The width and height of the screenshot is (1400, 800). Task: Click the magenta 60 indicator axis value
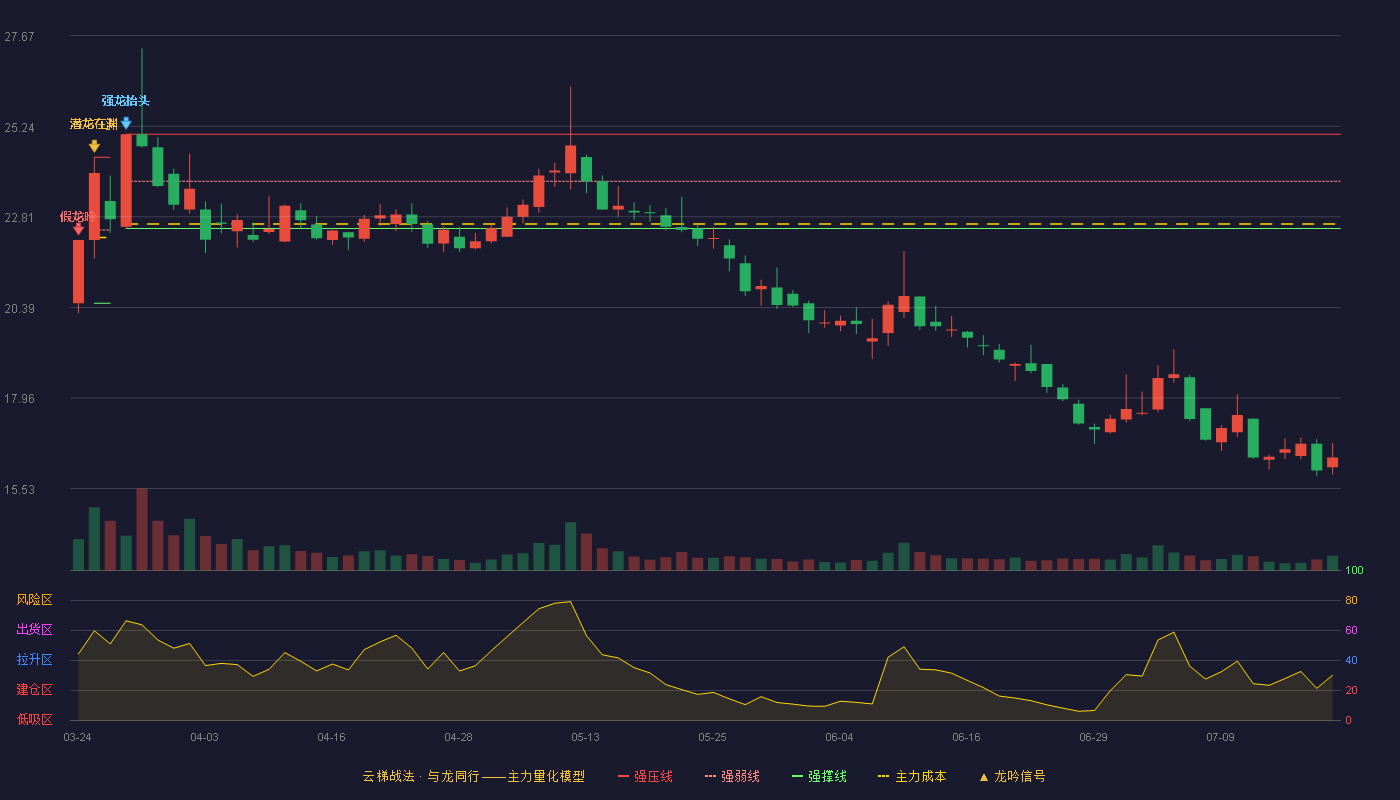pyautogui.click(x=1351, y=630)
